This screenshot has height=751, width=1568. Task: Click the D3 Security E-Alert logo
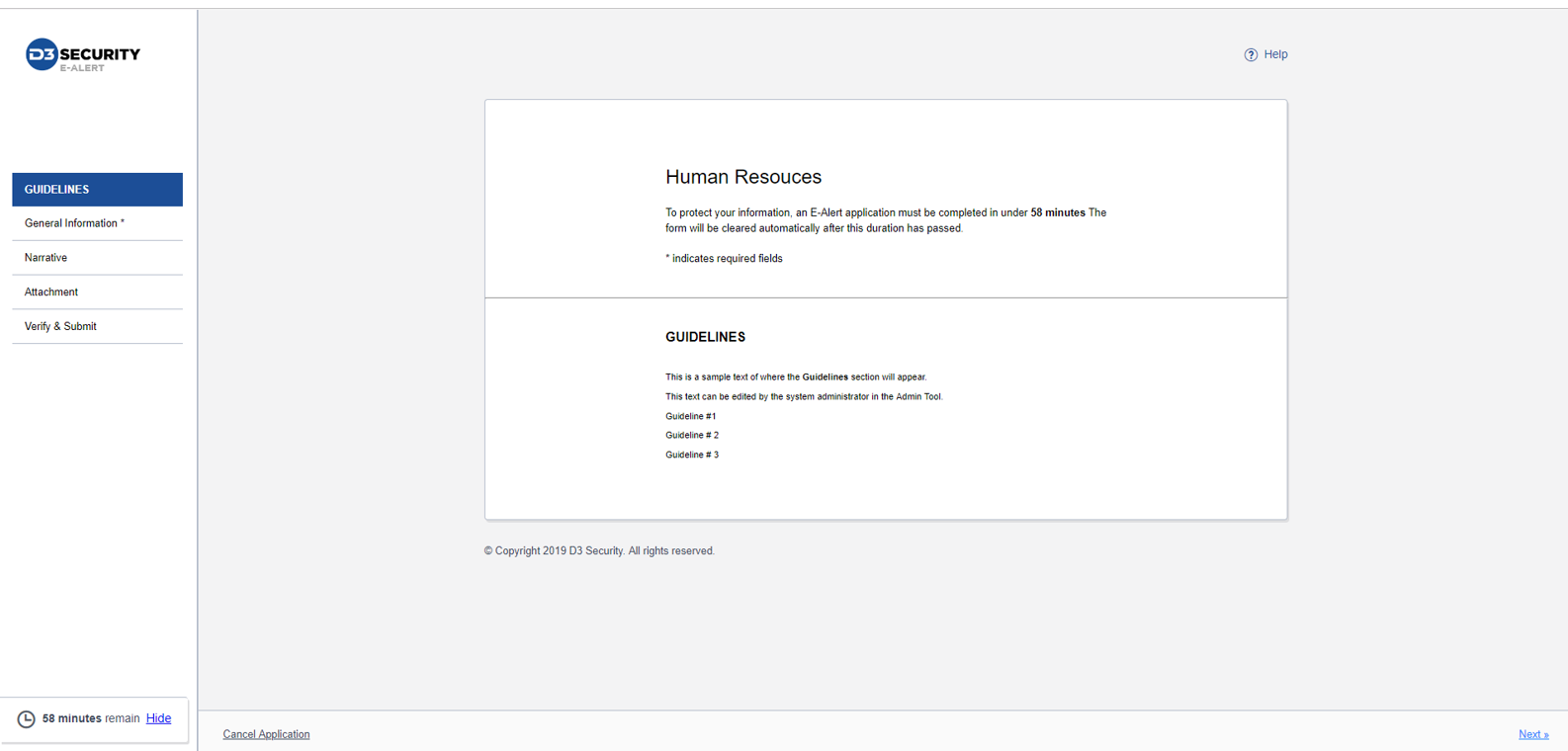(83, 55)
